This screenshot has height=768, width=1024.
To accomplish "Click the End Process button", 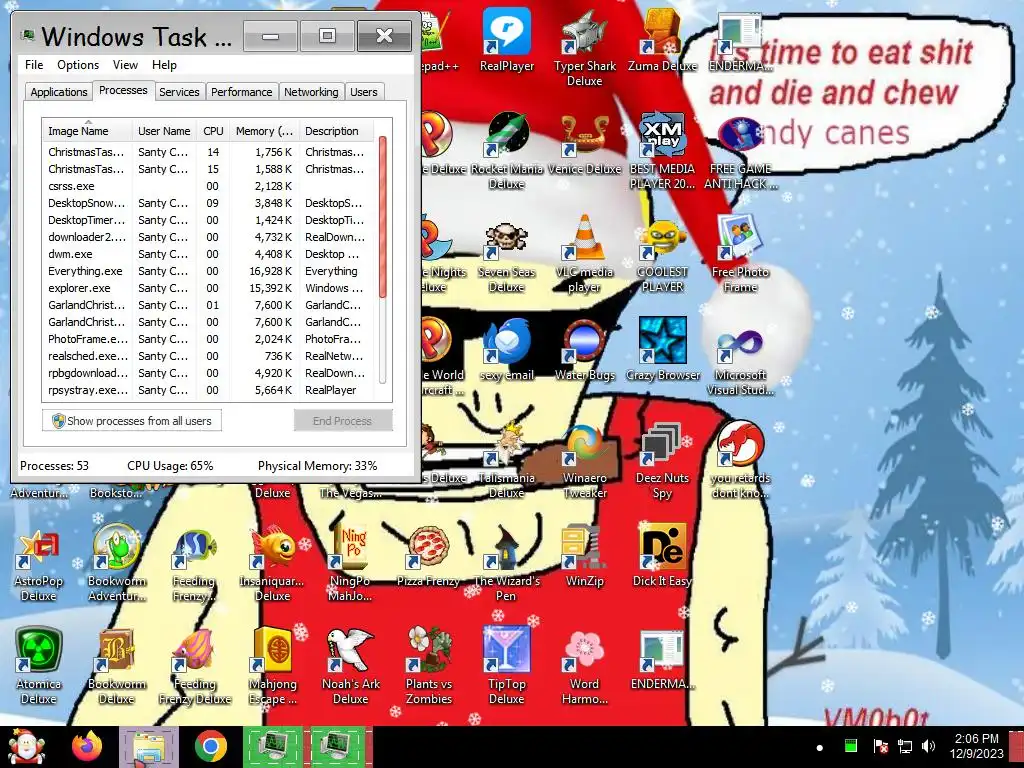I will pyautogui.click(x=343, y=421).
